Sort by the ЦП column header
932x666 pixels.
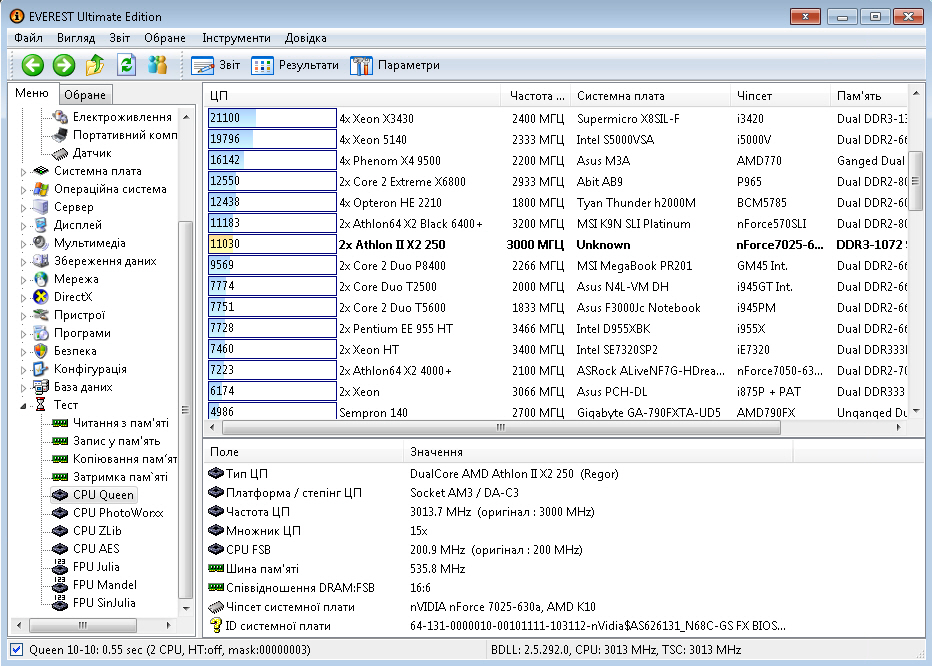pos(352,96)
